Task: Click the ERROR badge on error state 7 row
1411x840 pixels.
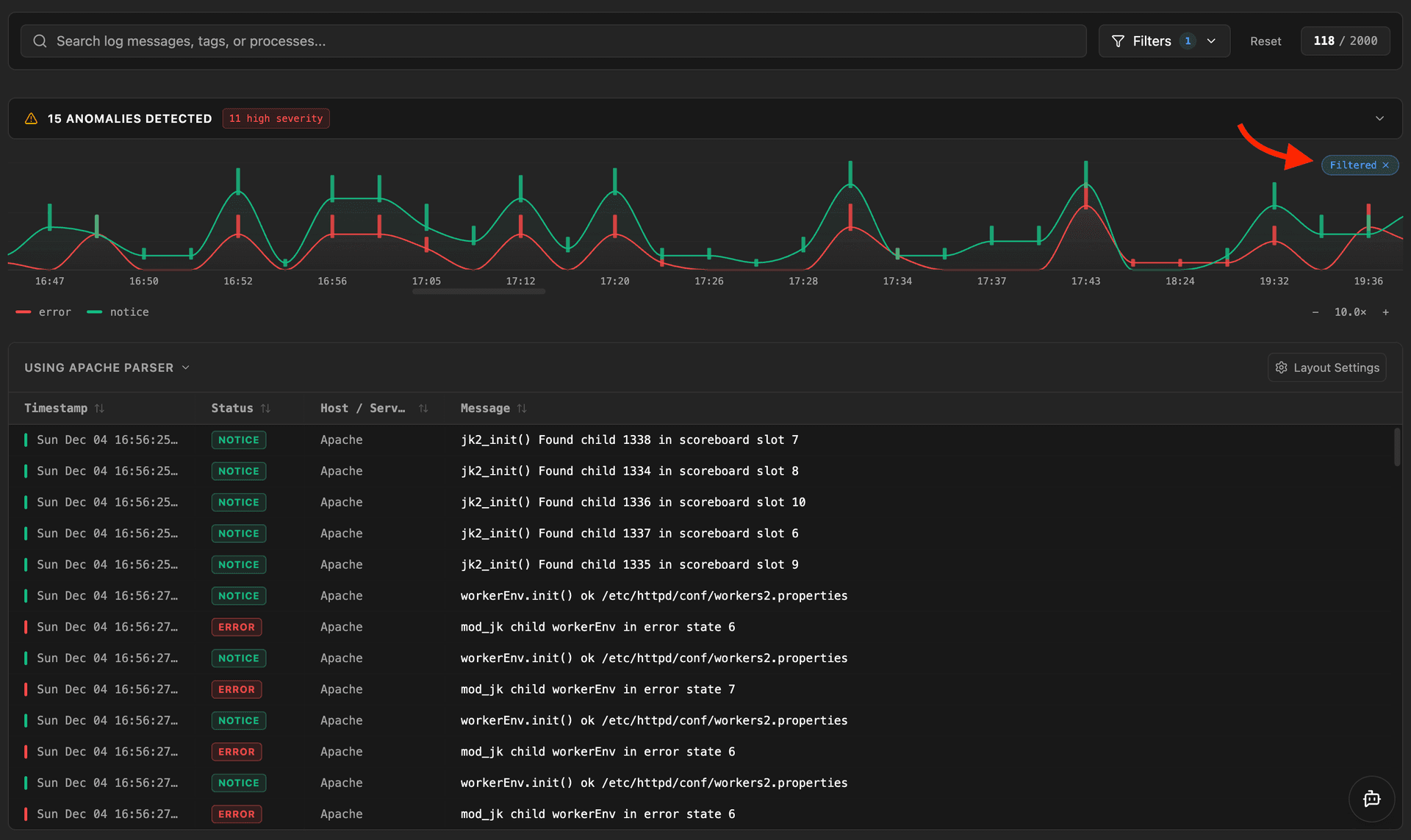Action: (237, 689)
